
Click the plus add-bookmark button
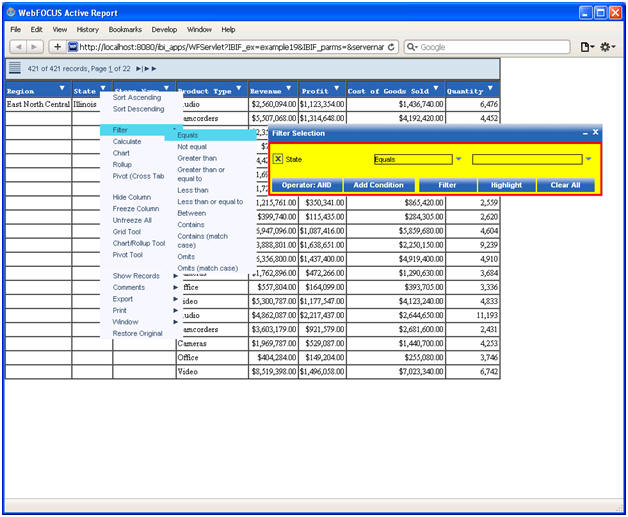(x=57, y=47)
